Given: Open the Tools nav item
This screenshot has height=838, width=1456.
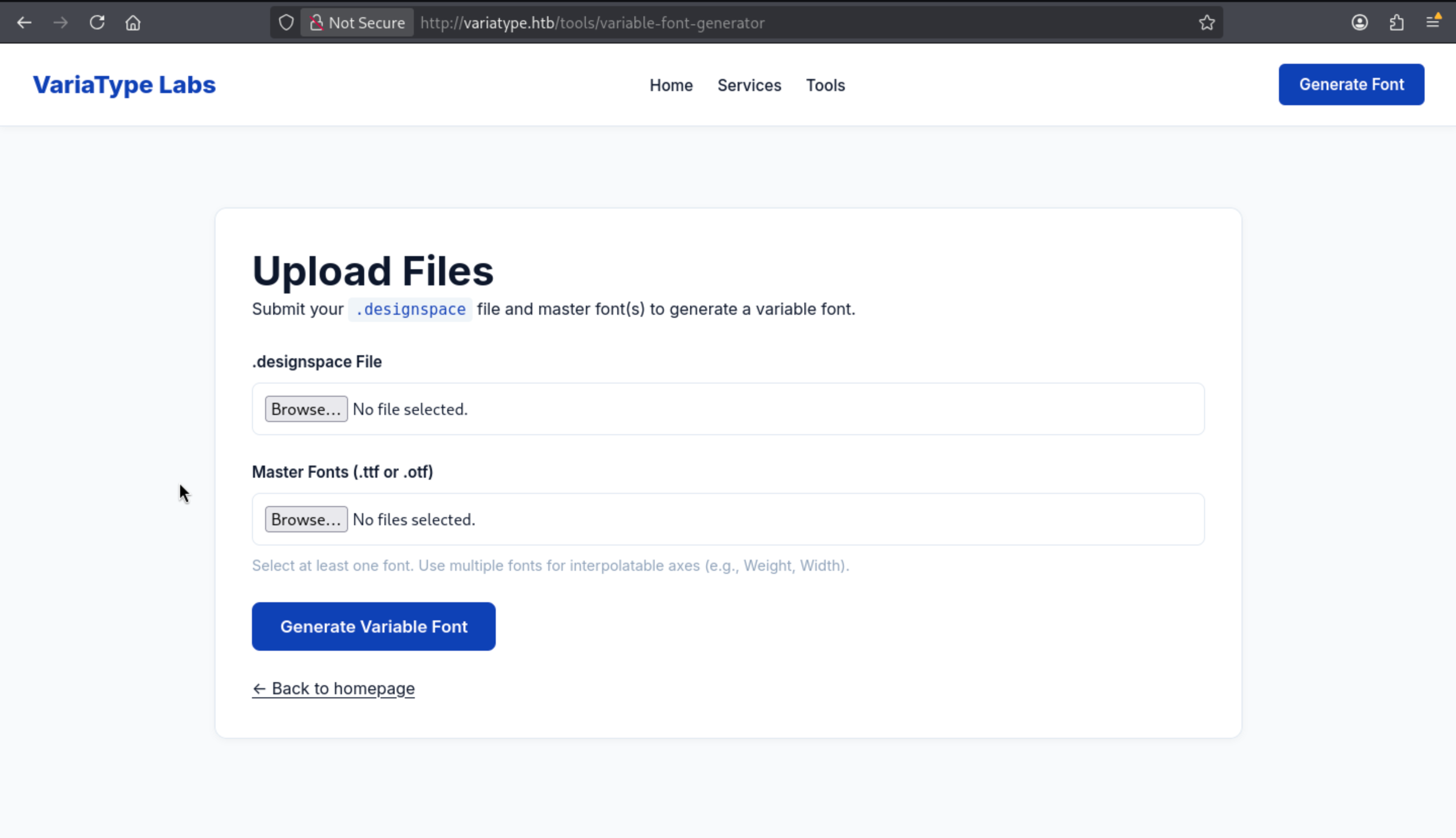Looking at the screenshot, I should (x=825, y=85).
